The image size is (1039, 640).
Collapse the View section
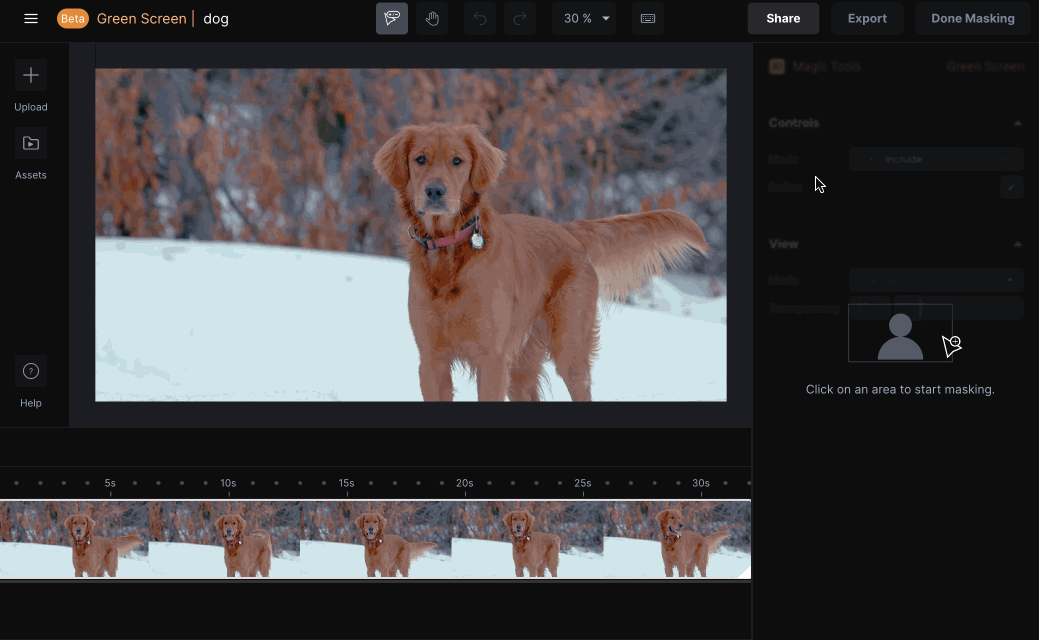1017,244
